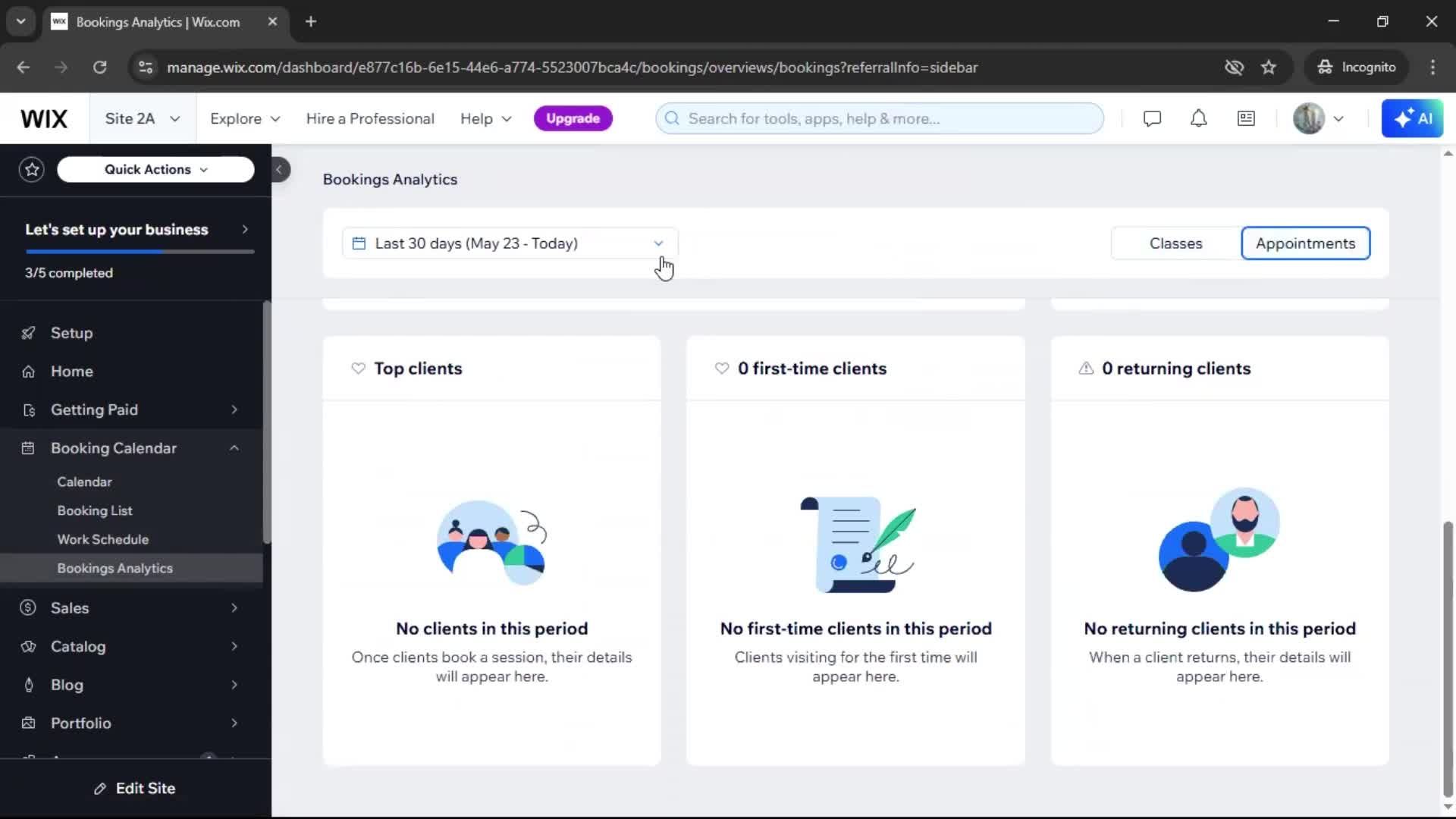Click the Catalog icon
This screenshot has width=1456, height=819.
(x=28, y=647)
